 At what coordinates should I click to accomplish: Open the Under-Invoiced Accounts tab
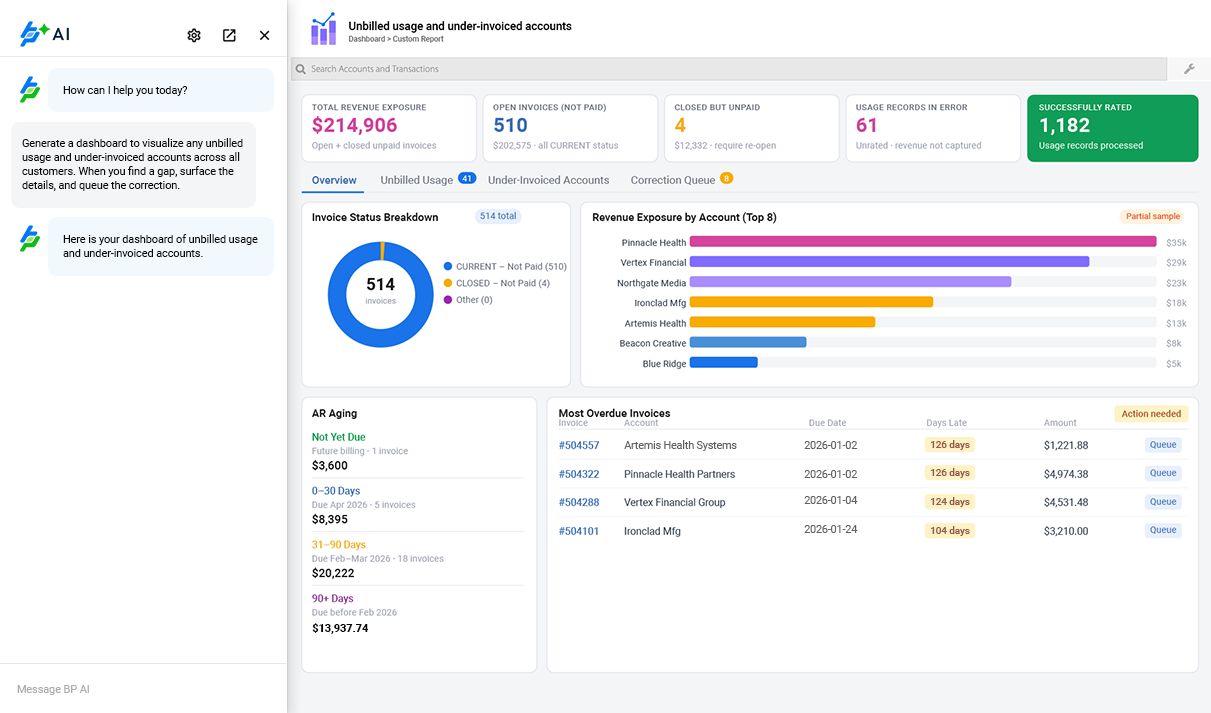point(548,180)
